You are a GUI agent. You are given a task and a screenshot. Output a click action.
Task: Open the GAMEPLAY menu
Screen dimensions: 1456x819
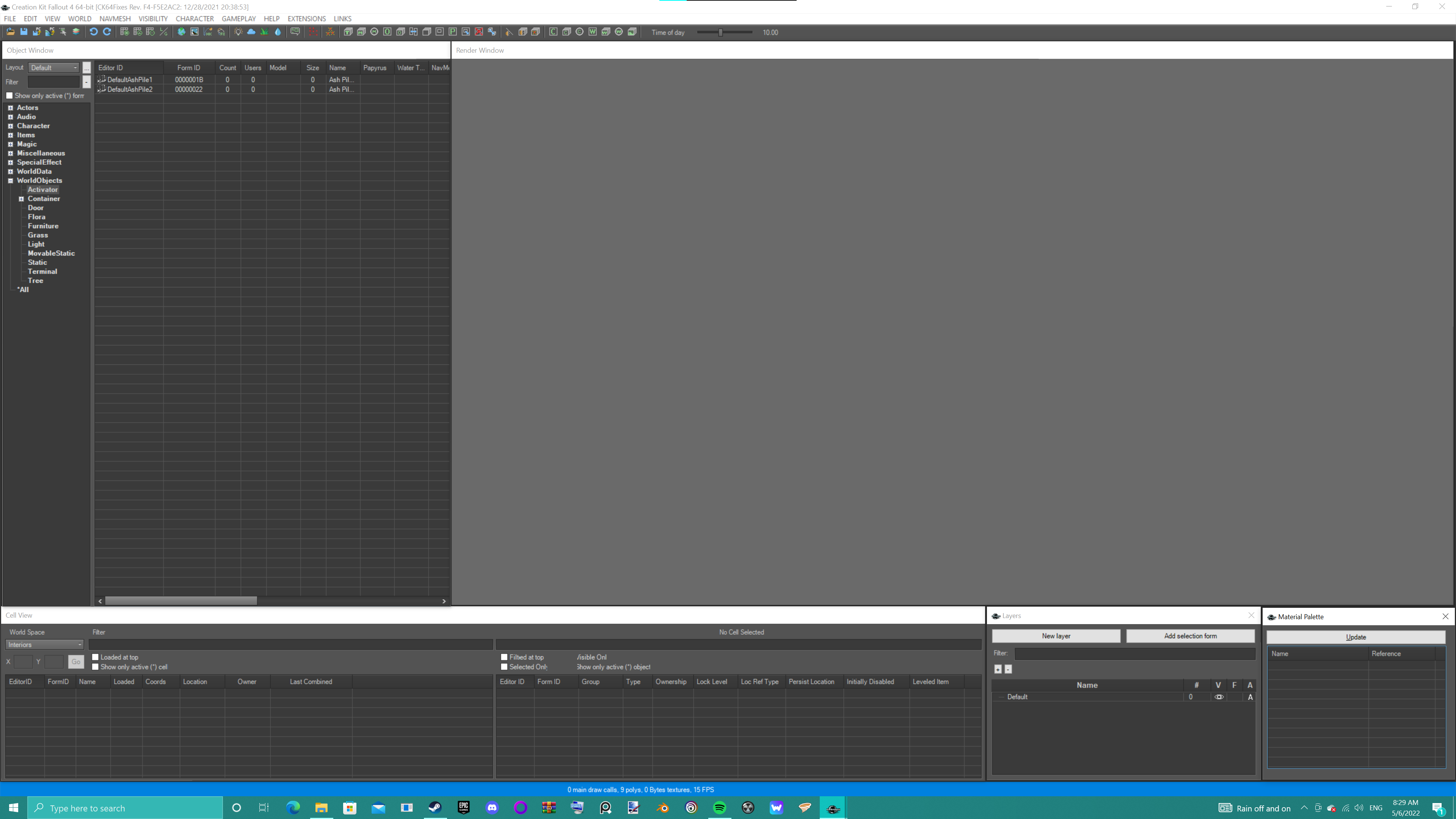(x=238, y=19)
